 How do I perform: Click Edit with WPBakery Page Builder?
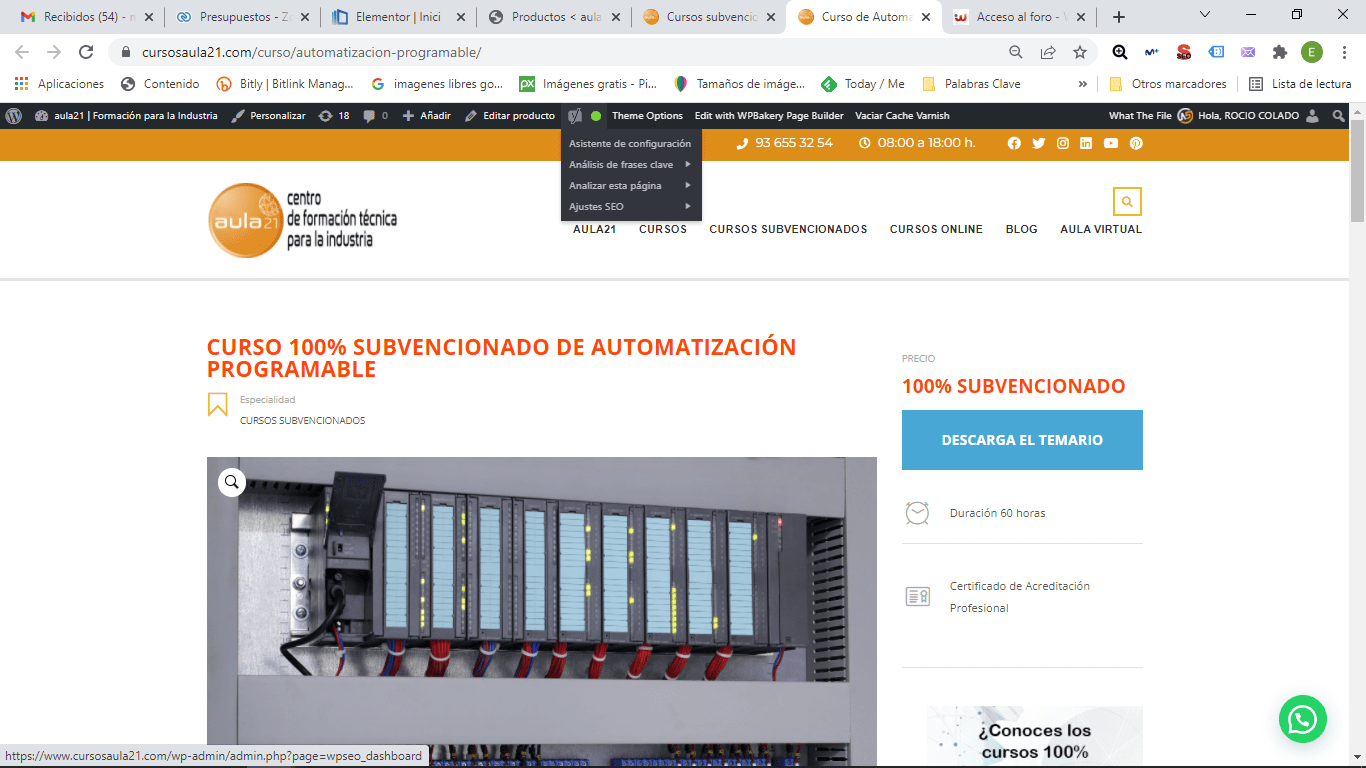(x=769, y=116)
